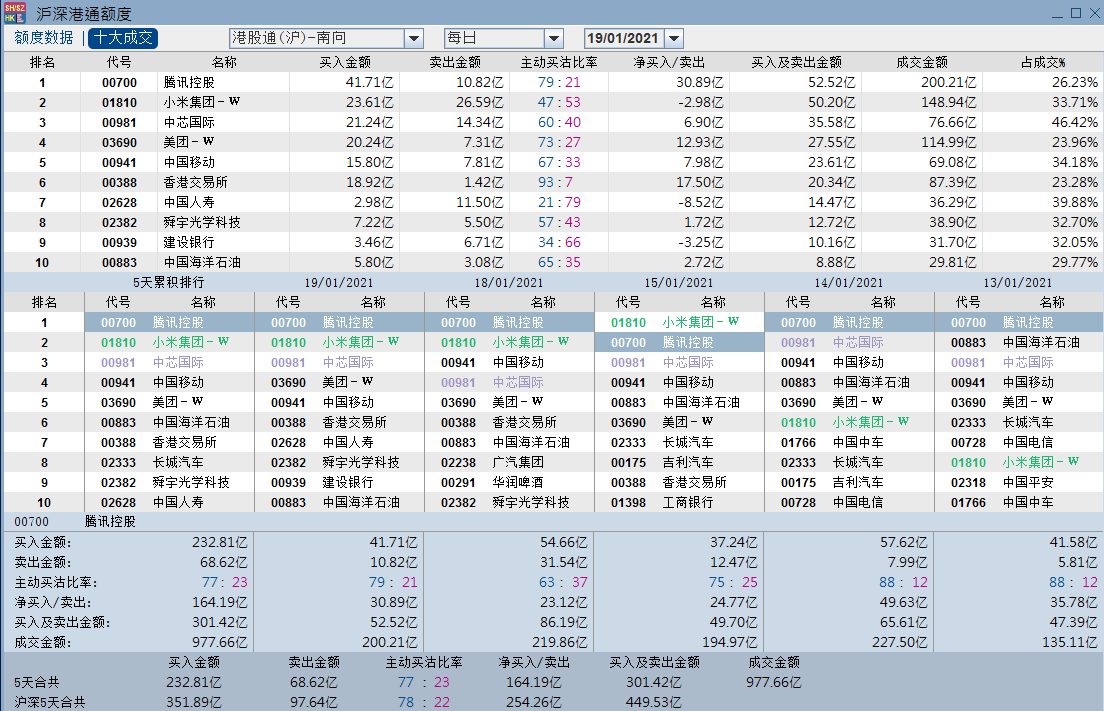The width and height of the screenshot is (1104, 711).
Task: Click the 148.94亿 turnover value
Action: coord(948,102)
